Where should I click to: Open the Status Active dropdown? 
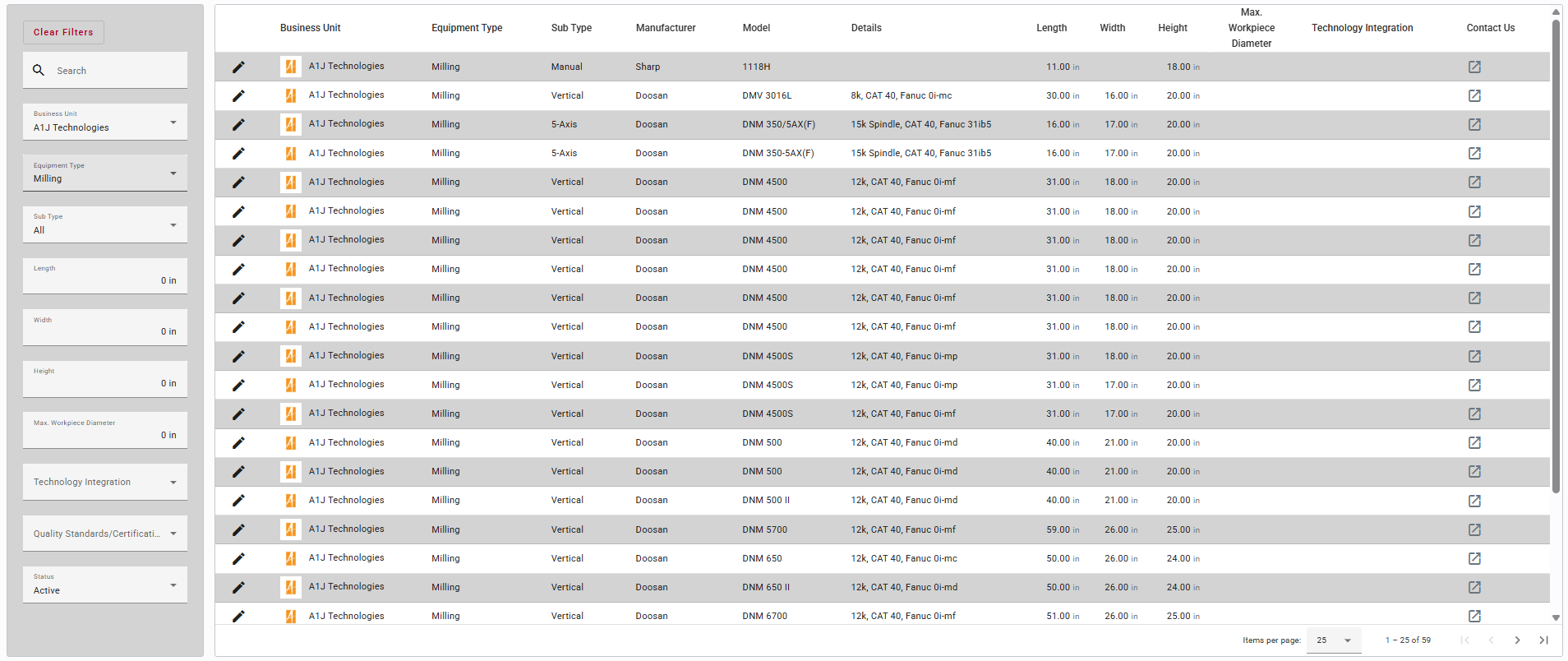105,585
